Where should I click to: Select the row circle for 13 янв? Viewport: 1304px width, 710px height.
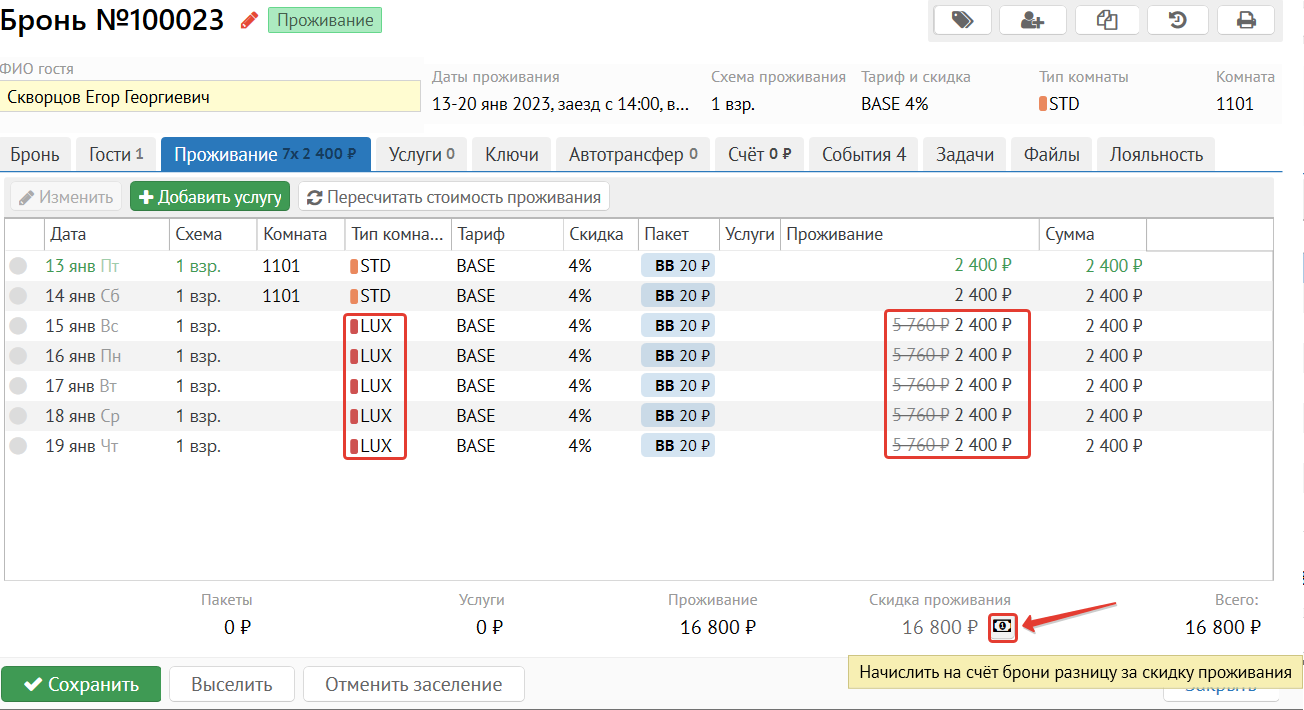tap(18, 266)
